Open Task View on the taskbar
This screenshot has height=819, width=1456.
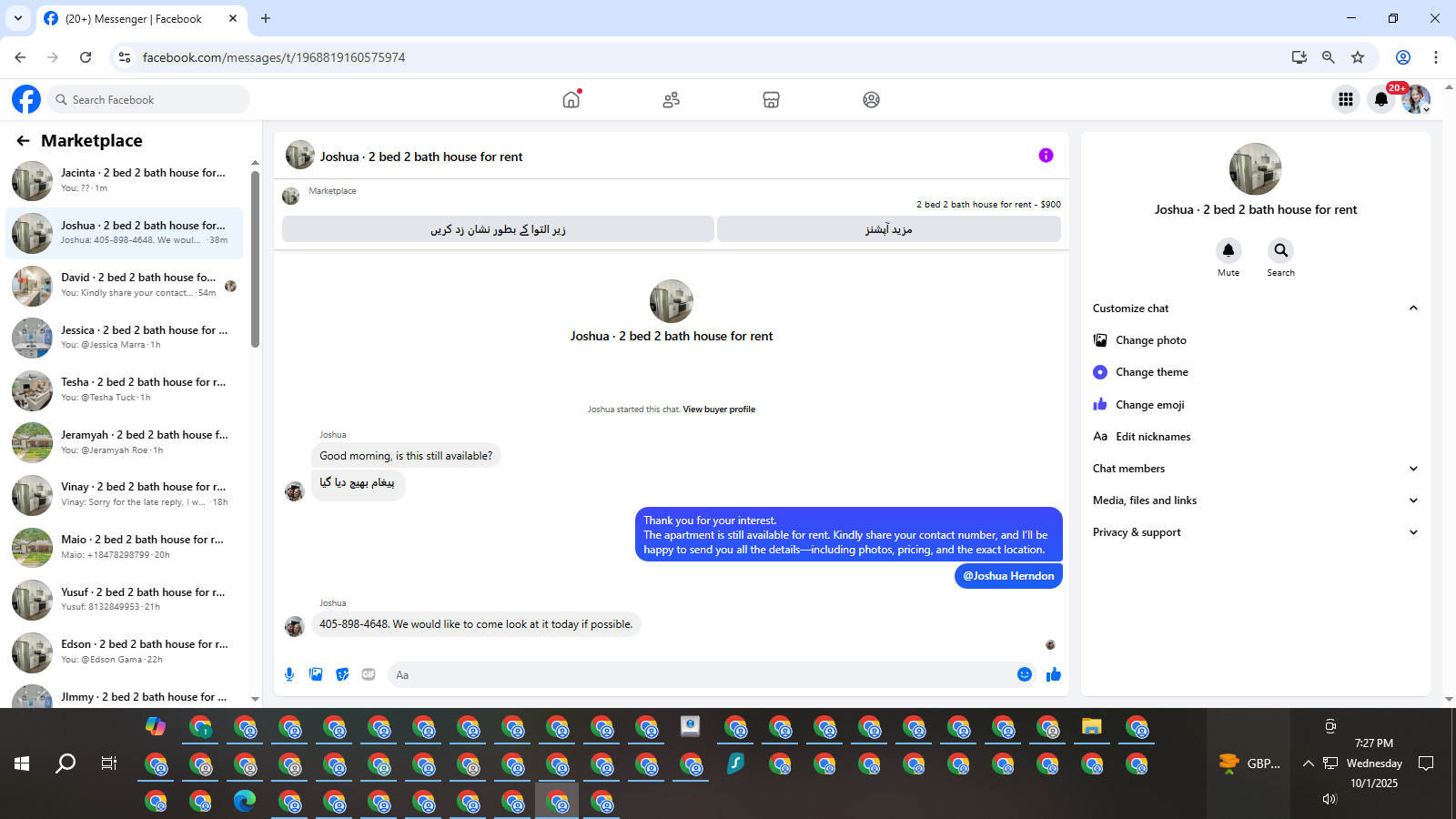point(109,763)
